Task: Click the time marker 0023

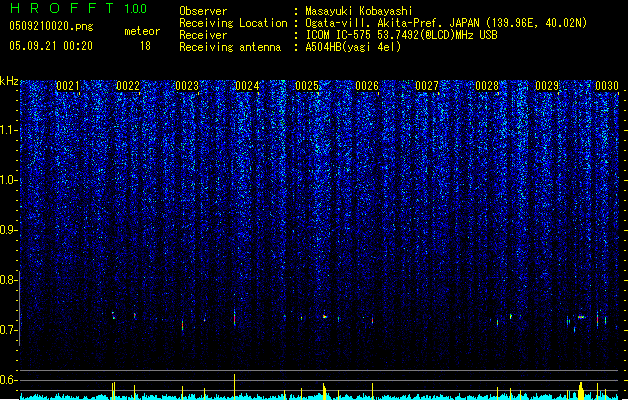Action: tap(187, 86)
